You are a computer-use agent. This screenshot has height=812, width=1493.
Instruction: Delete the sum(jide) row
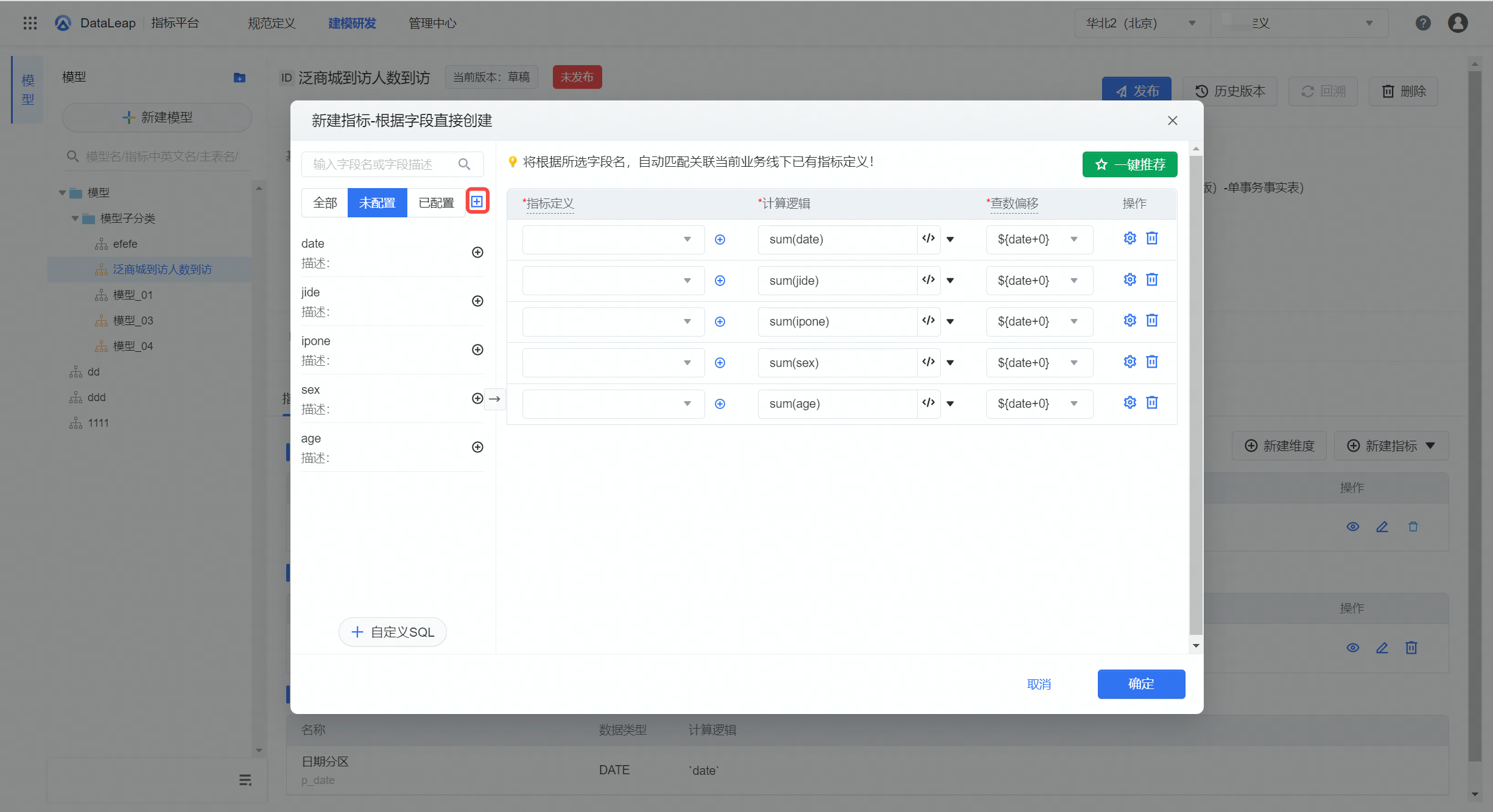(x=1152, y=279)
